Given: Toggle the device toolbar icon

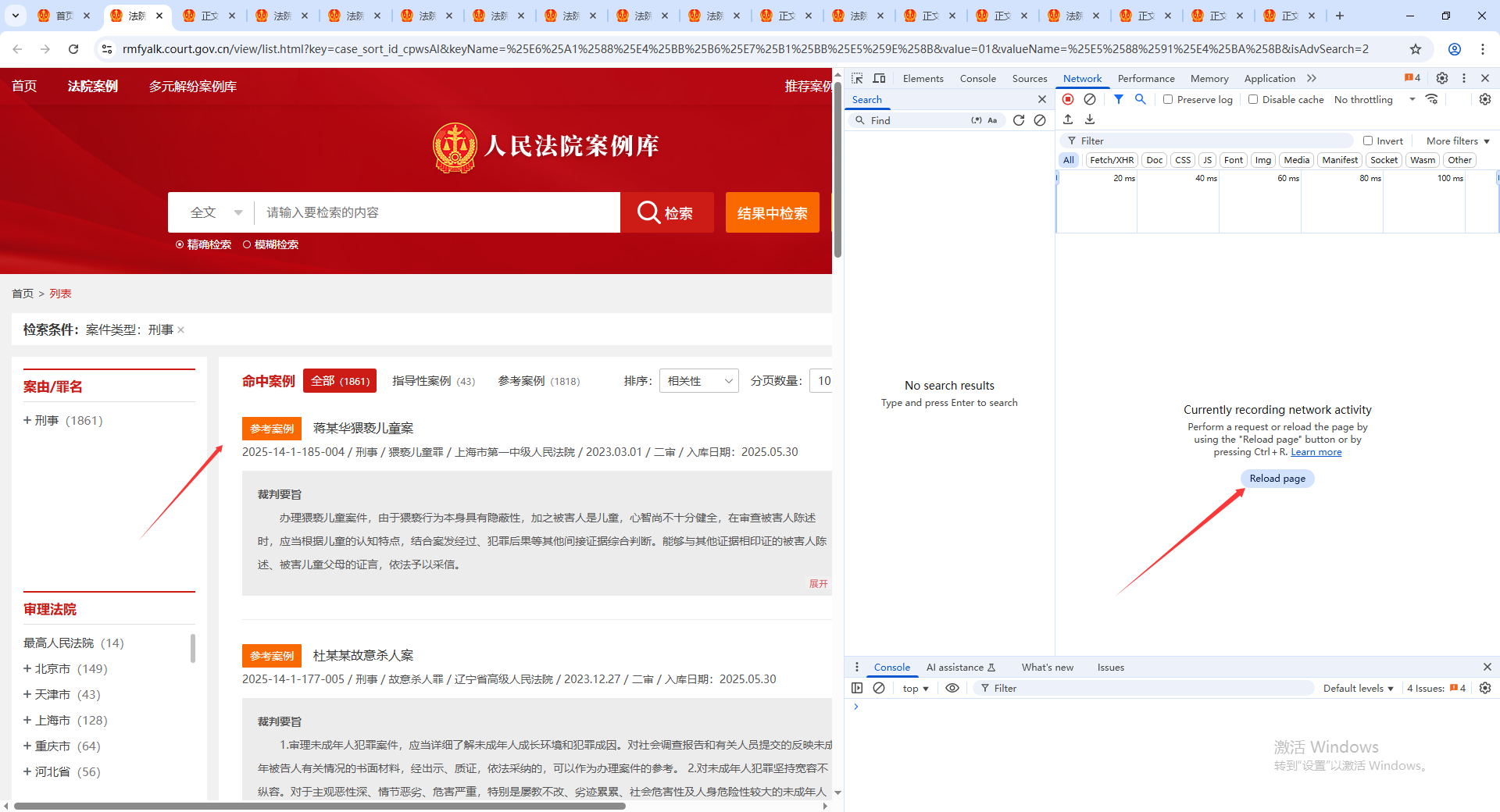Looking at the screenshot, I should pos(879,78).
